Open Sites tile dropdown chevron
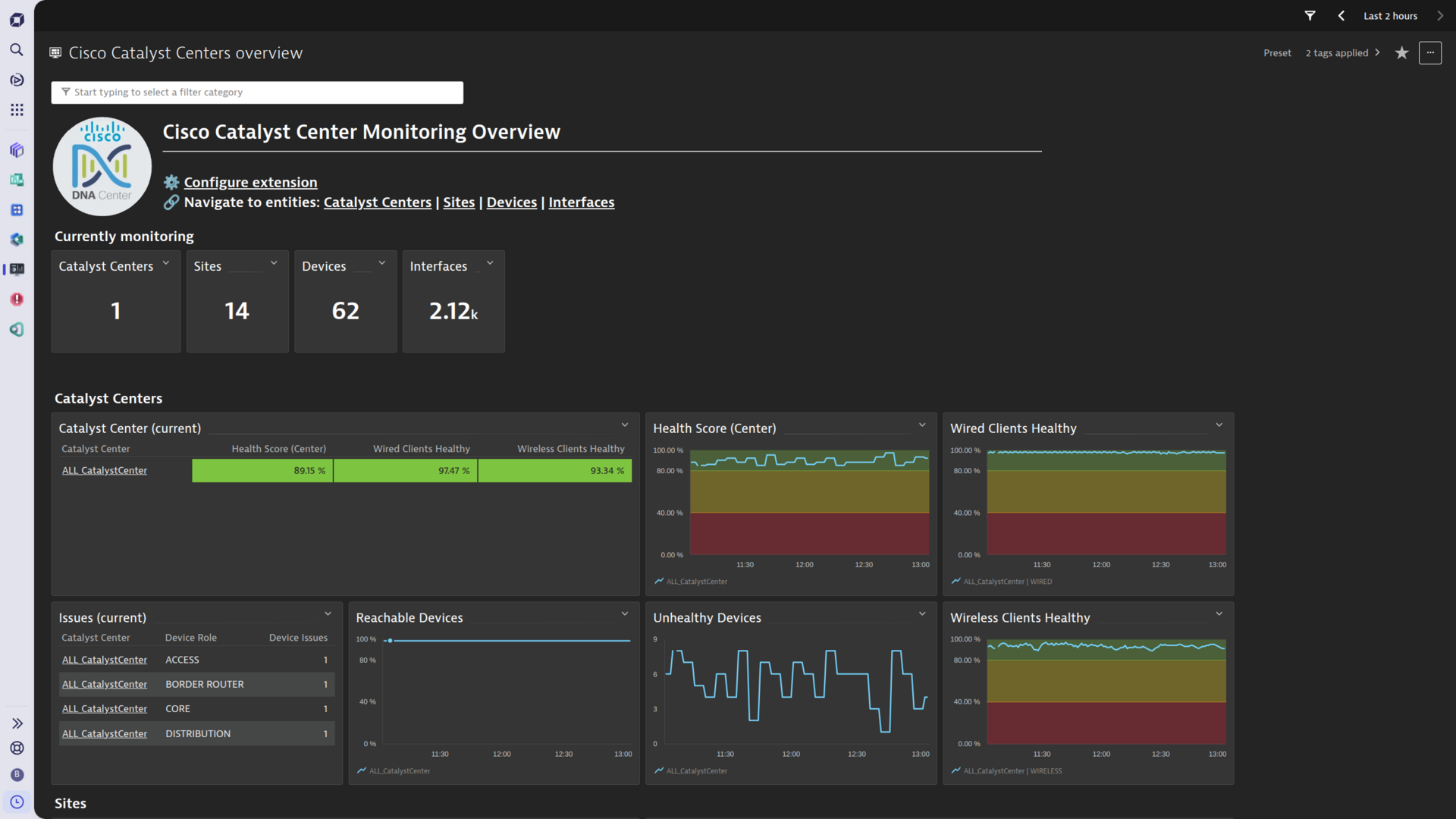Image resolution: width=1456 pixels, height=819 pixels. [274, 263]
